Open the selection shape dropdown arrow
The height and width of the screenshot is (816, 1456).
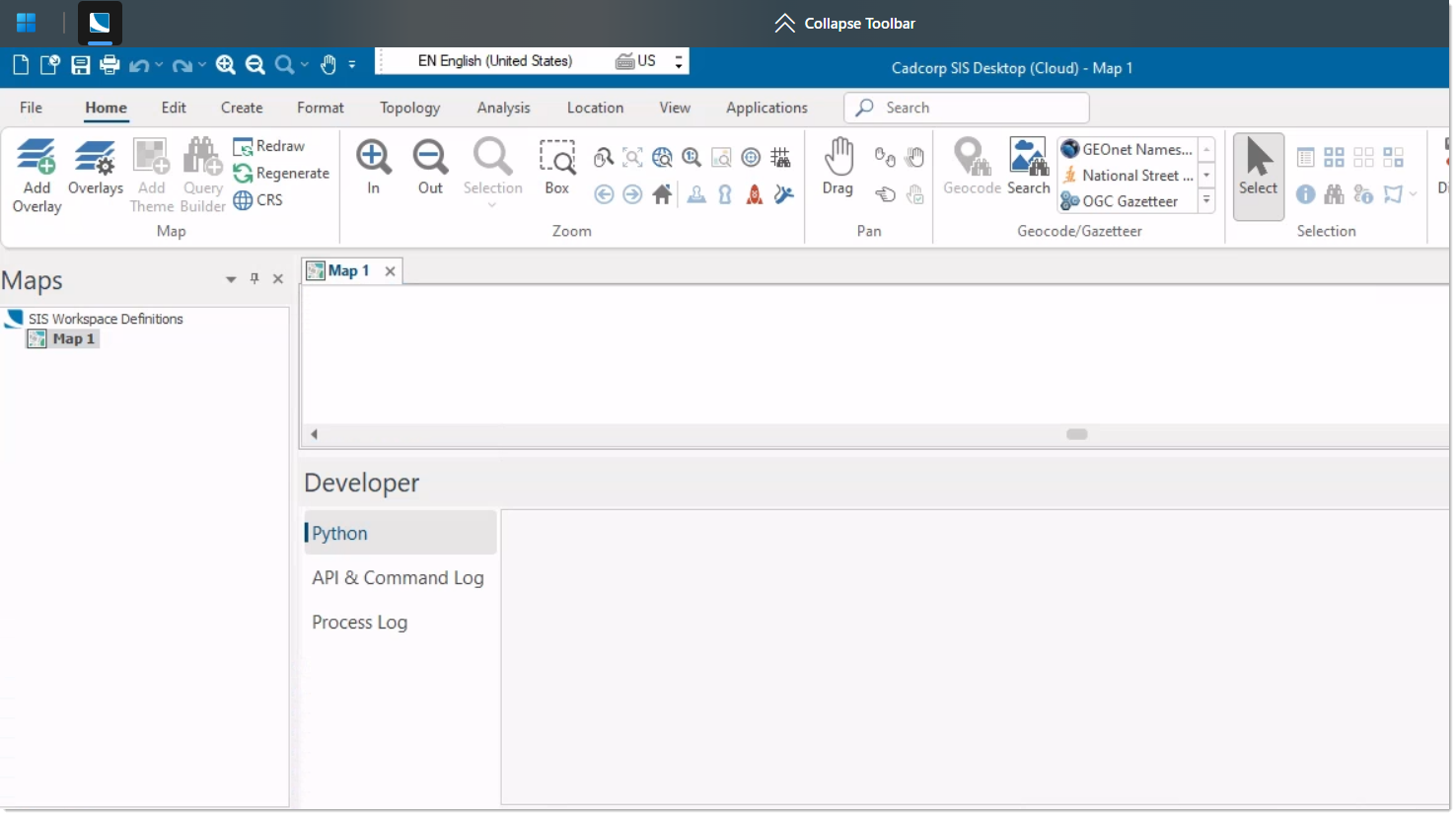pyautogui.click(x=1414, y=194)
